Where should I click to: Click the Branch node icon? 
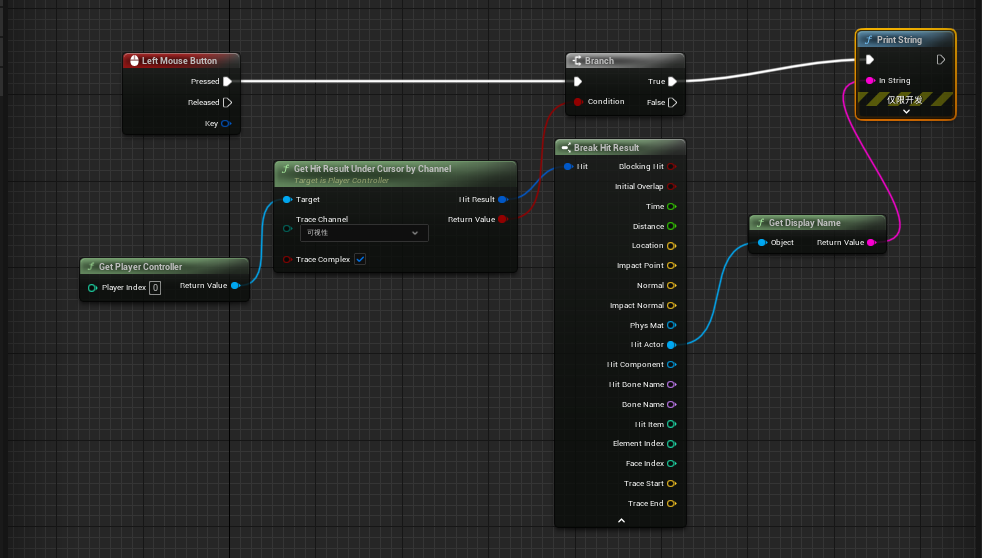click(x=576, y=61)
